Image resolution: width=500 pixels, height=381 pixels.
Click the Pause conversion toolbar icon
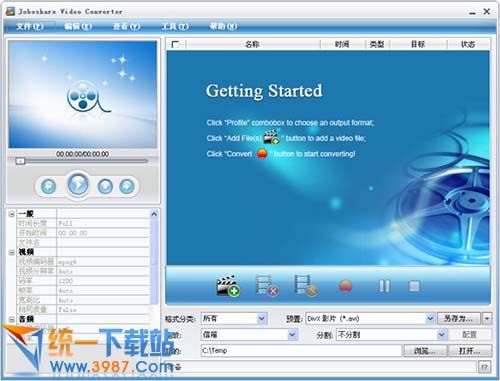[384, 286]
